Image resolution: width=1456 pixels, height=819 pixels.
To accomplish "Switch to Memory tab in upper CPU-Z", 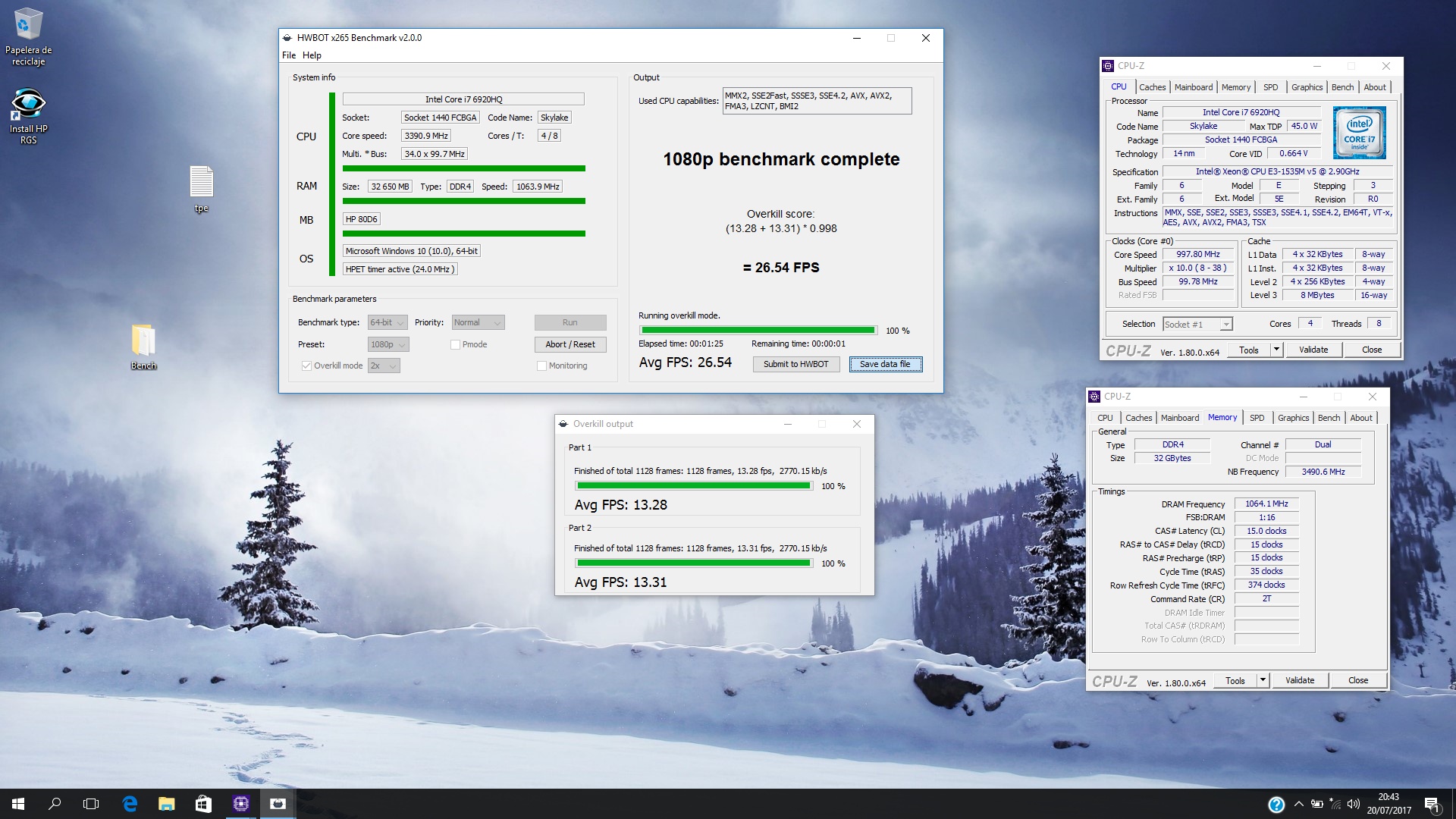I will point(1236,87).
